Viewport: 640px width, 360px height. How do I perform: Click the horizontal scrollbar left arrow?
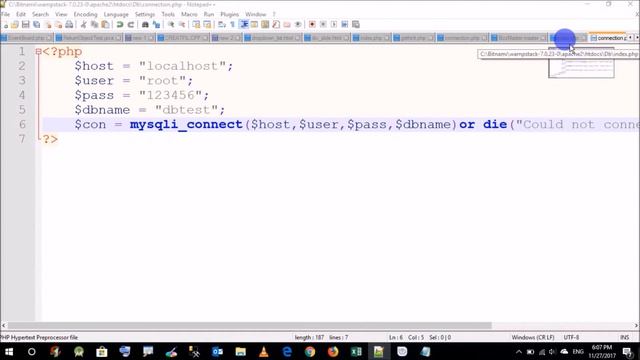click(4, 326)
